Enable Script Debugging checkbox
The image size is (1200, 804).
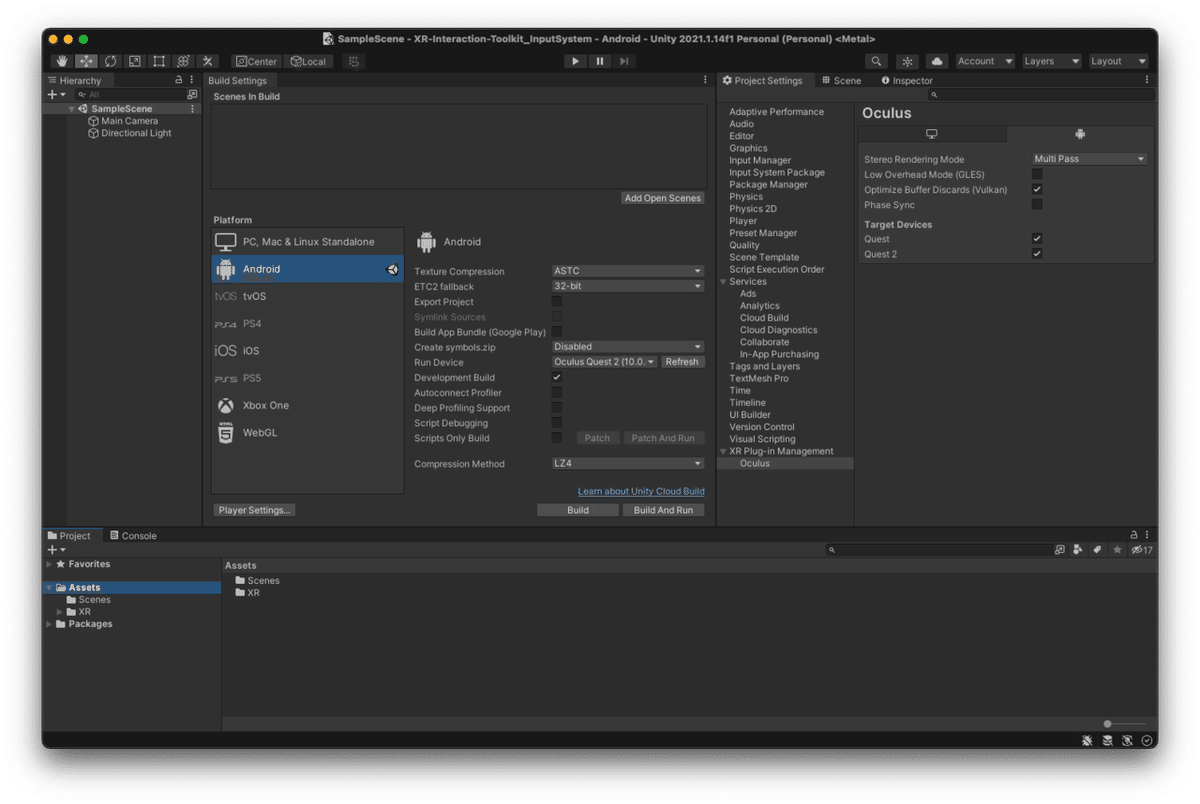[557, 423]
